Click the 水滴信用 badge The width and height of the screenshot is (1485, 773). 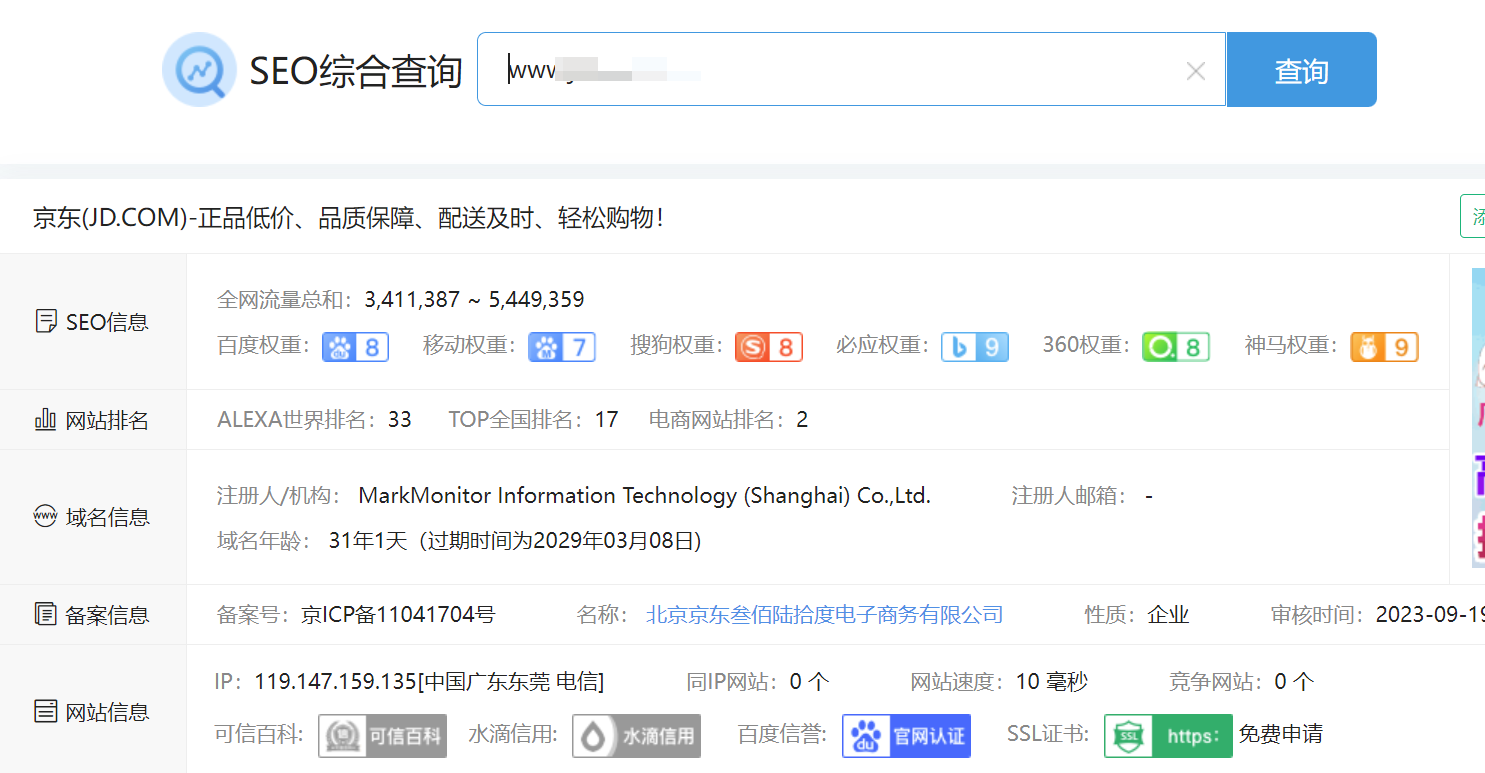tap(637, 736)
